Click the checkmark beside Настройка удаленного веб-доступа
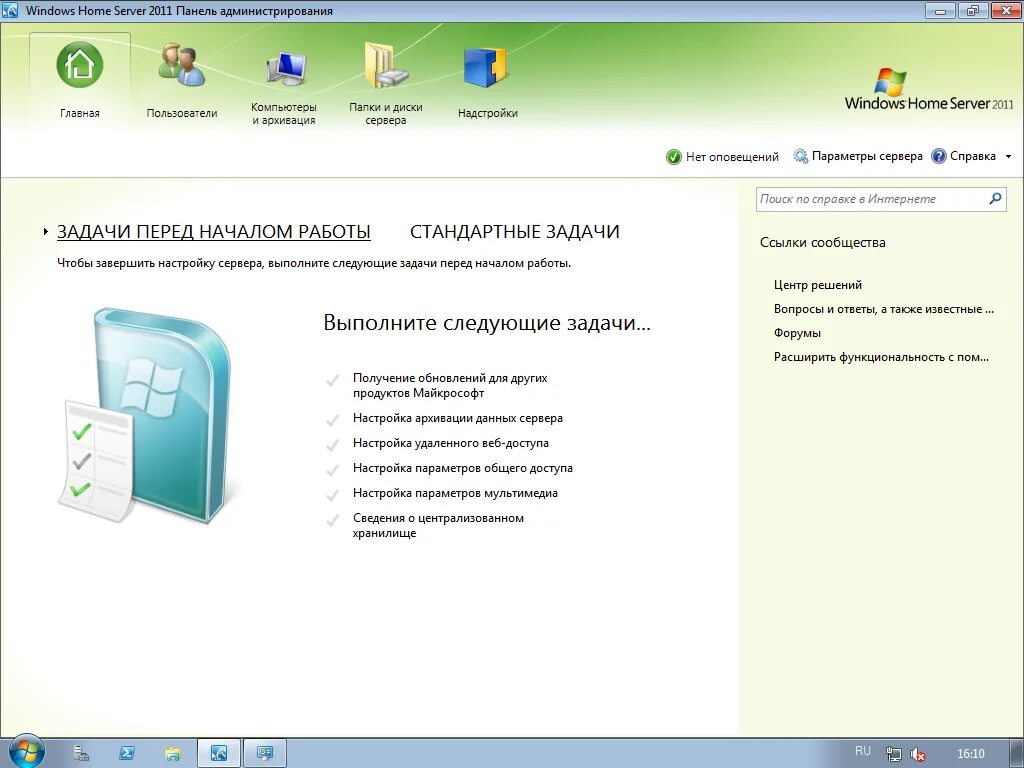 tap(332, 444)
